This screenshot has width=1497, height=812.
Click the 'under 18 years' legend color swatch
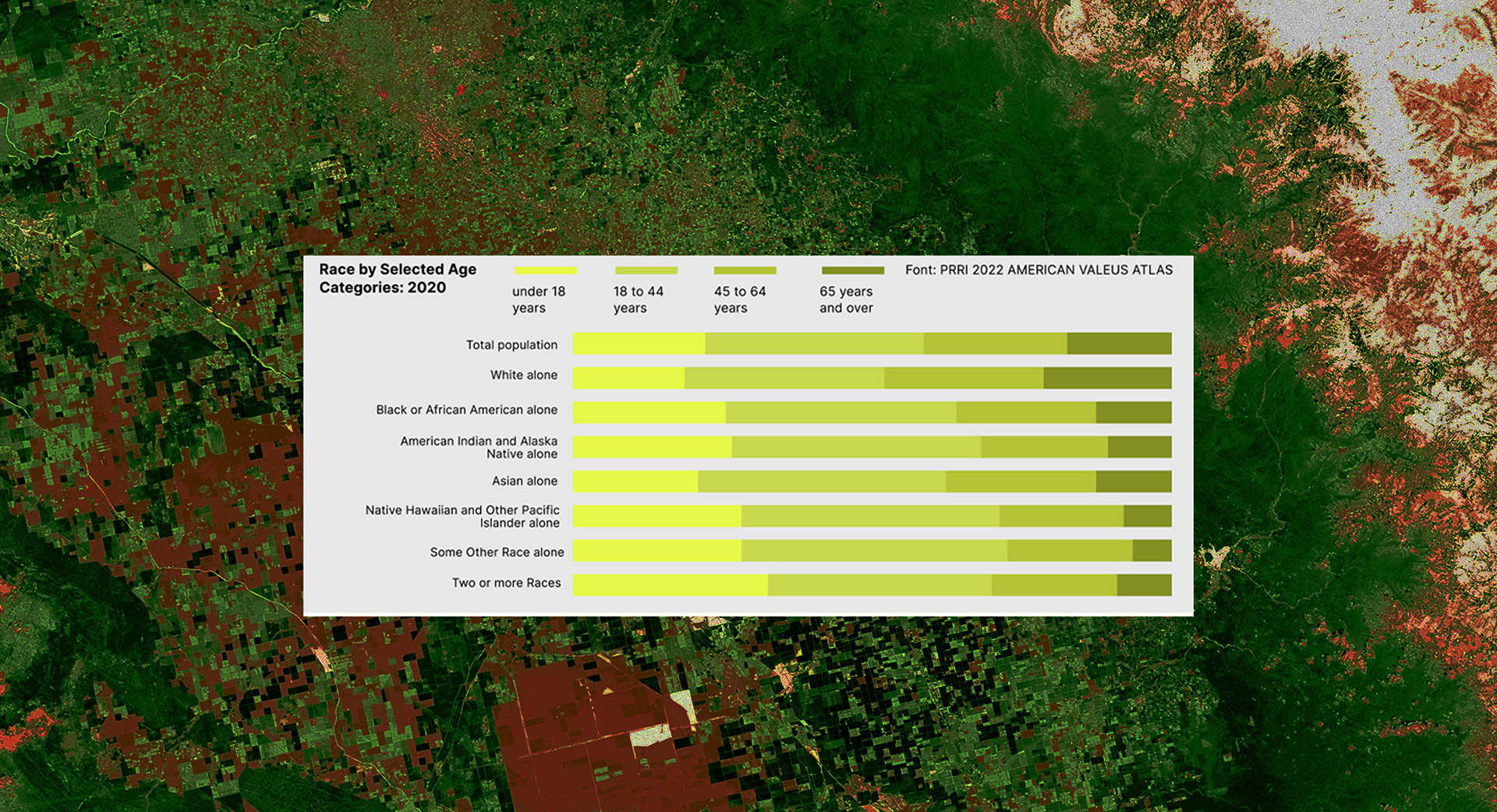coord(545,270)
